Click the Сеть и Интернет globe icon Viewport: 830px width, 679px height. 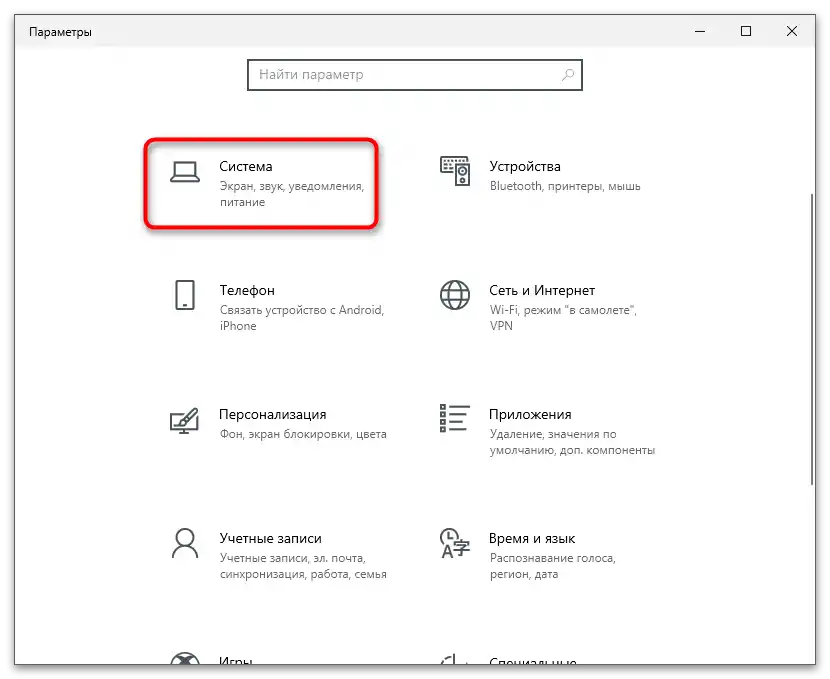[455, 295]
